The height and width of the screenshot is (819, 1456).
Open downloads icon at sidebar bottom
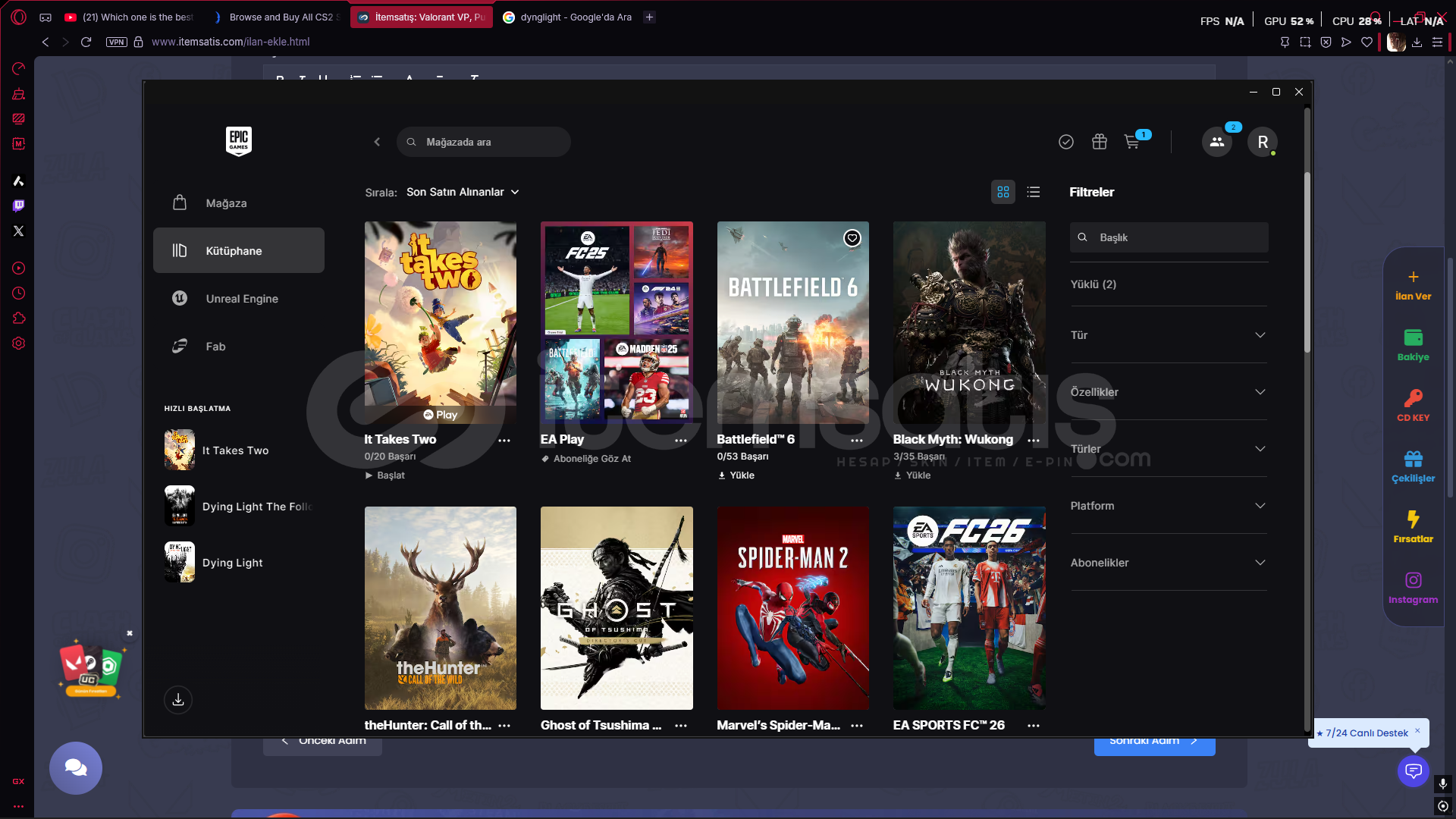[178, 699]
